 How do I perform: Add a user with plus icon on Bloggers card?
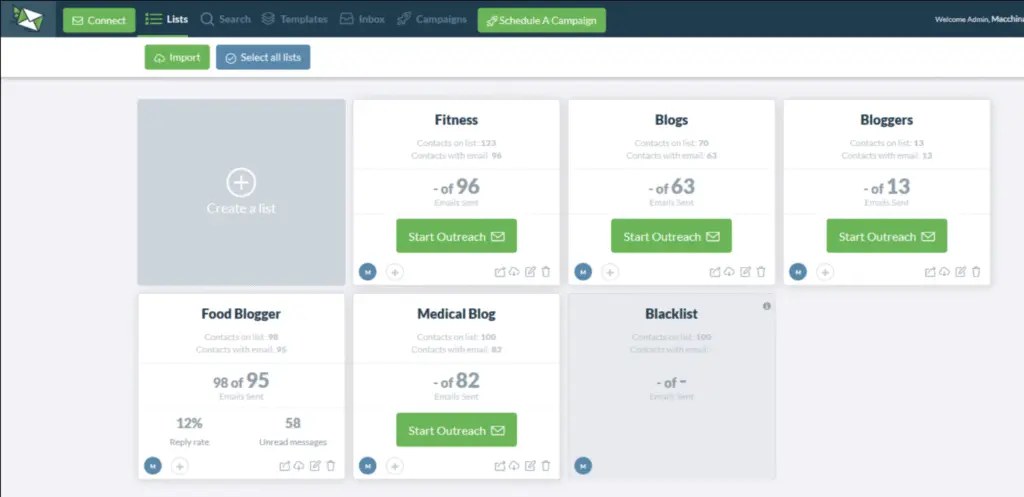click(825, 272)
